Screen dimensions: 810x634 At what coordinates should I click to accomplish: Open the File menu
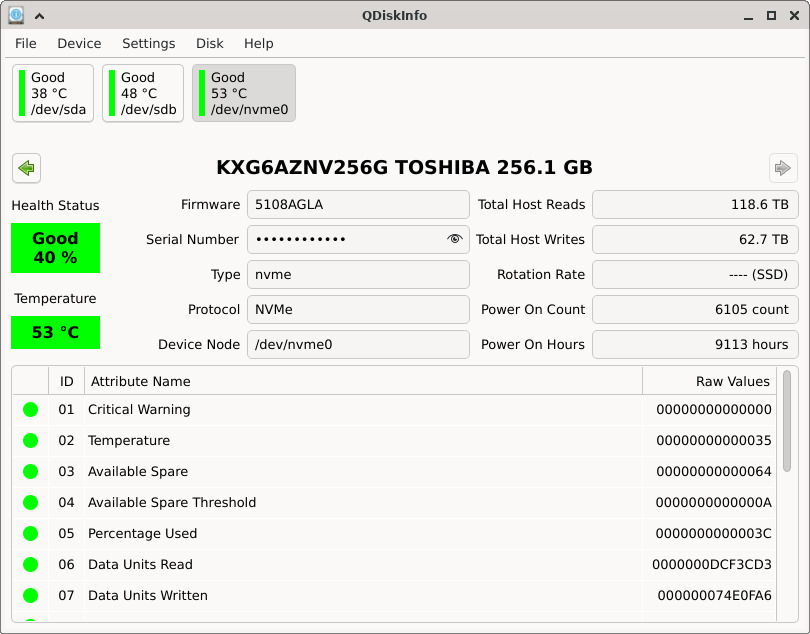click(26, 43)
